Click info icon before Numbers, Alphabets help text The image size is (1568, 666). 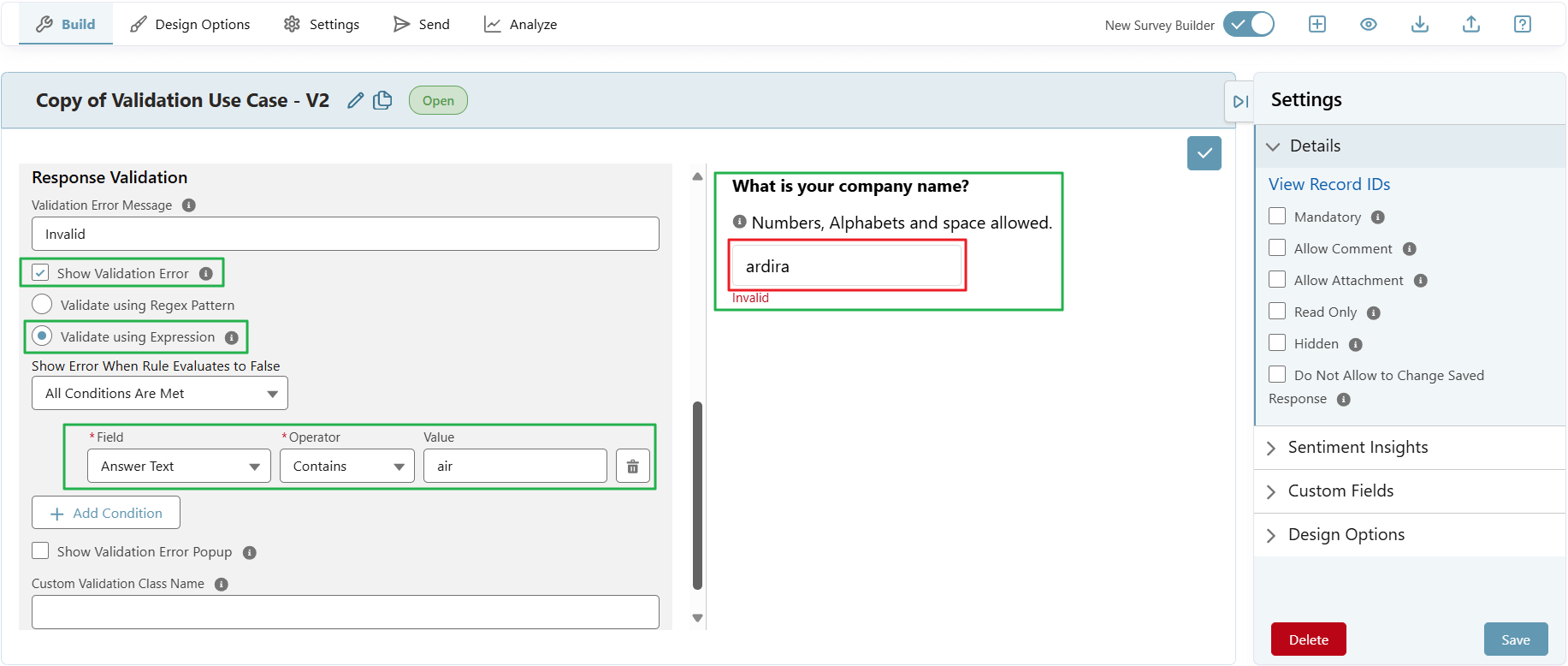tap(740, 222)
